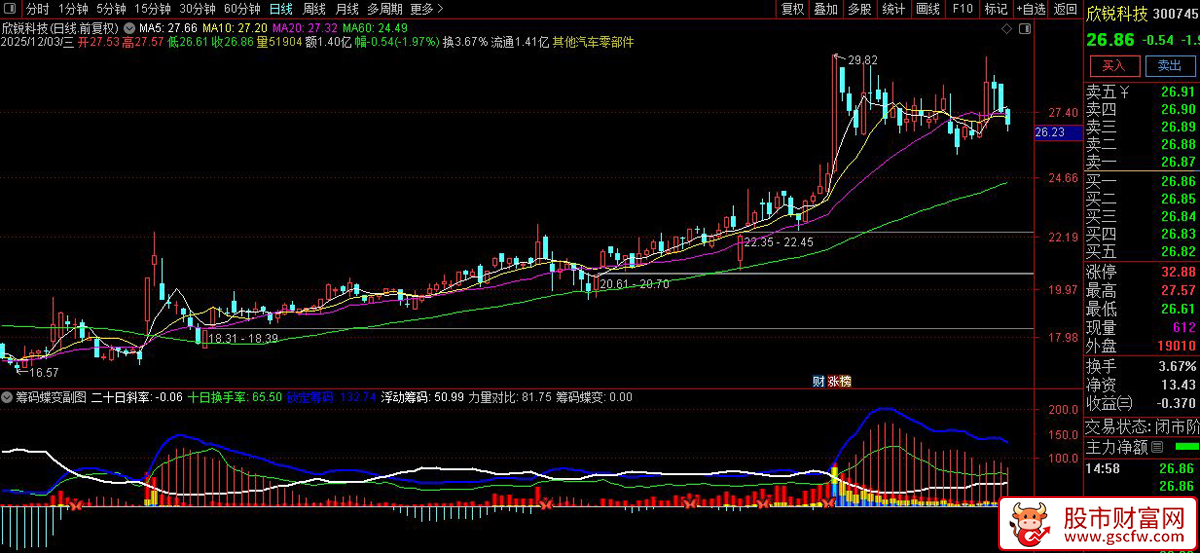Click the 换手 value 3.67%
Image resolution: width=1200 pixels, height=553 pixels.
(x=1176, y=366)
